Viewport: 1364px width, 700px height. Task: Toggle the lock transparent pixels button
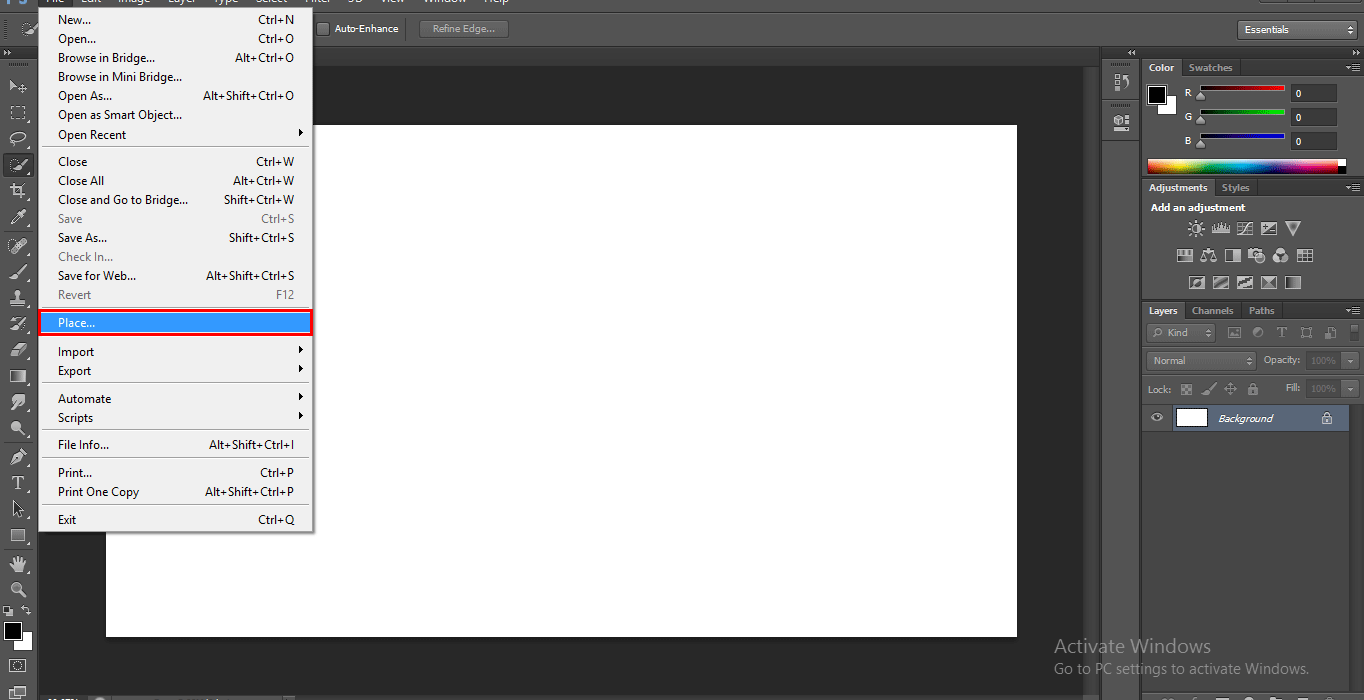[1186, 389]
